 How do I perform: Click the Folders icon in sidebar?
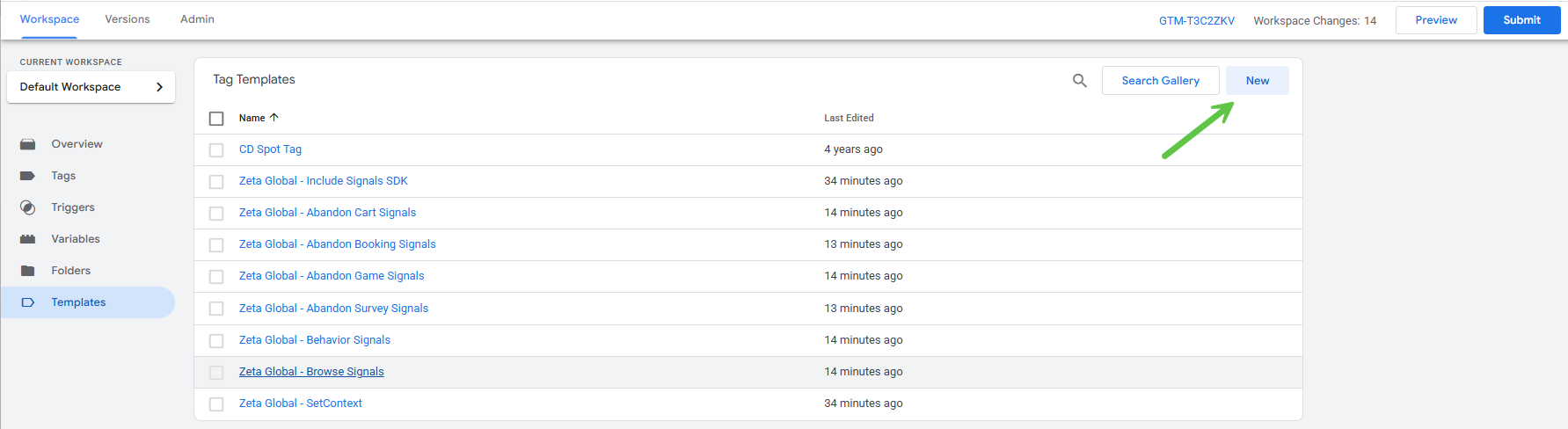point(28,271)
